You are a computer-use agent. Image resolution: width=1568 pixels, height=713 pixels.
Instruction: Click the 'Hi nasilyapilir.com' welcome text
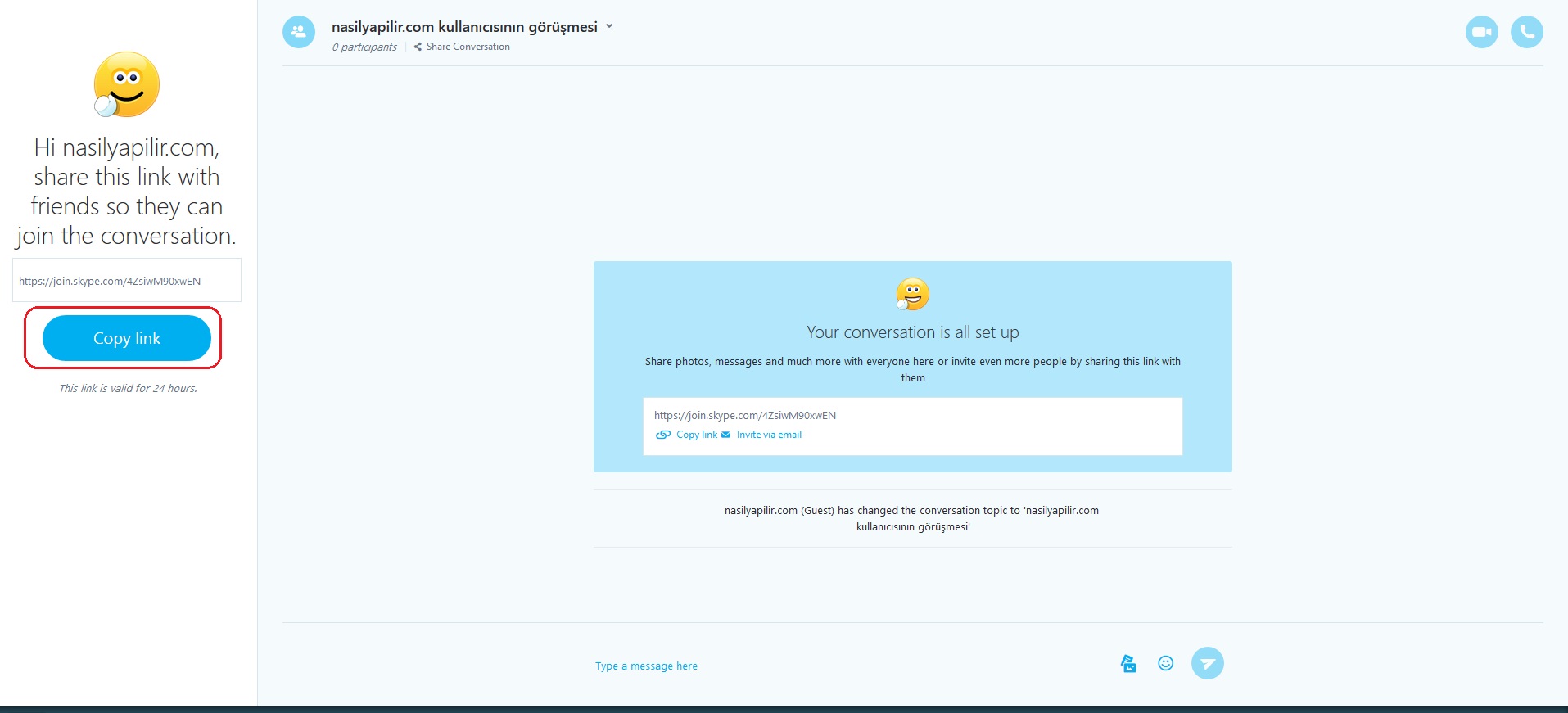(127, 192)
